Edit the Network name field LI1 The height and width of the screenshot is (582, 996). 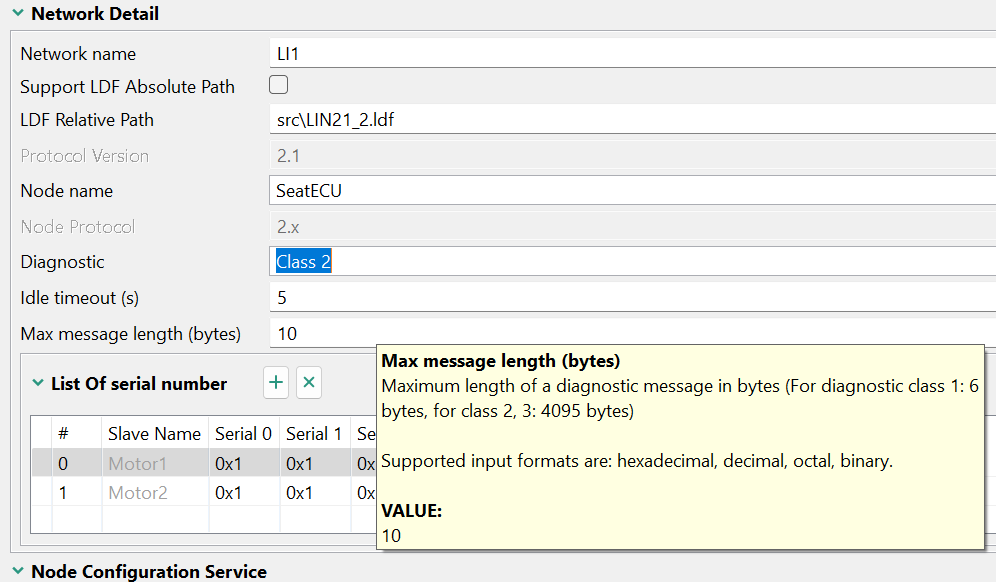point(633,53)
